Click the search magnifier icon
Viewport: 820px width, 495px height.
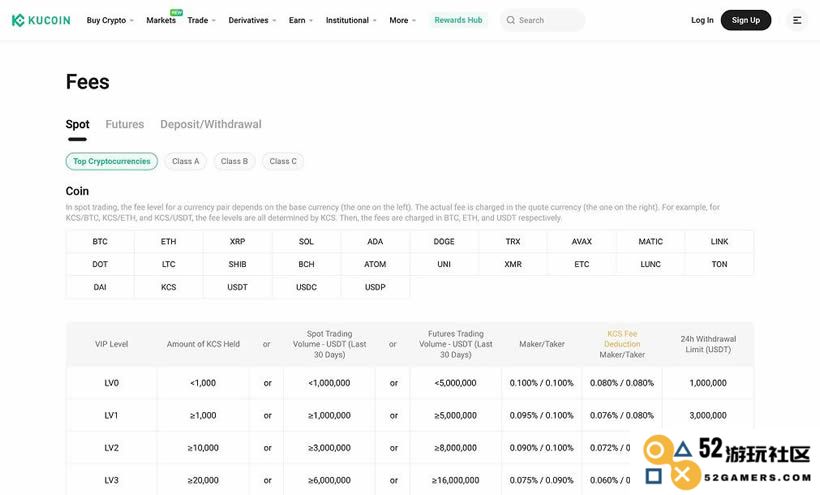[510, 20]
